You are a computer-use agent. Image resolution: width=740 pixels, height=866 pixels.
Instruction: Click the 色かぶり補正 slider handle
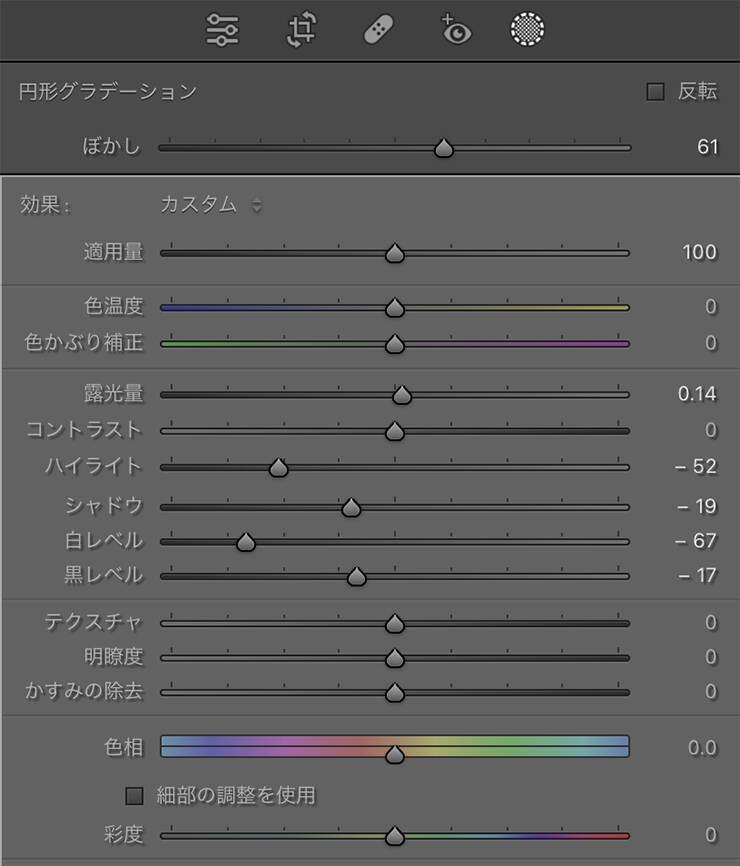(395, 344)
